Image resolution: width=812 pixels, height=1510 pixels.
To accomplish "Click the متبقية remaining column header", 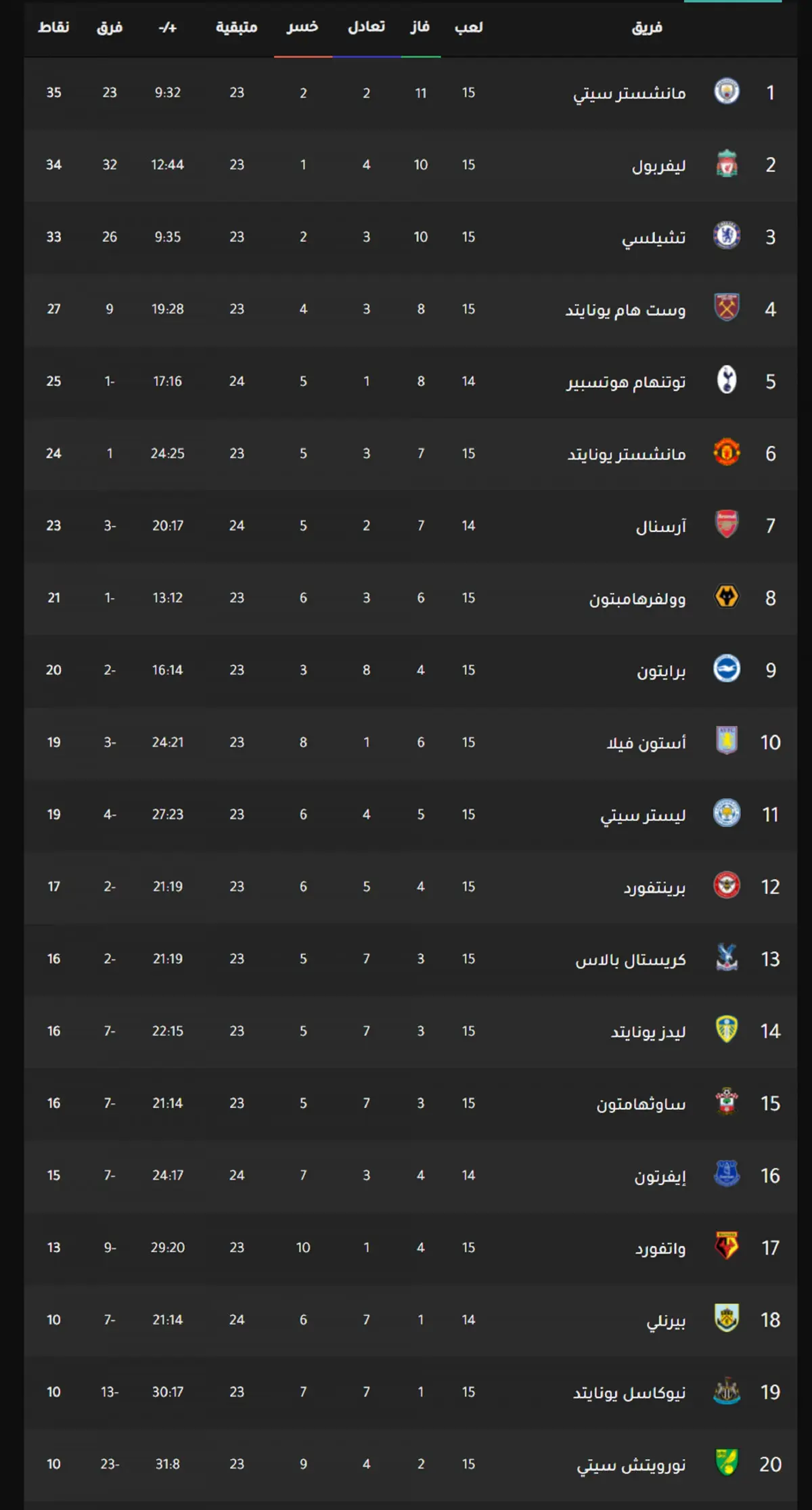I will tap(236, 27).
